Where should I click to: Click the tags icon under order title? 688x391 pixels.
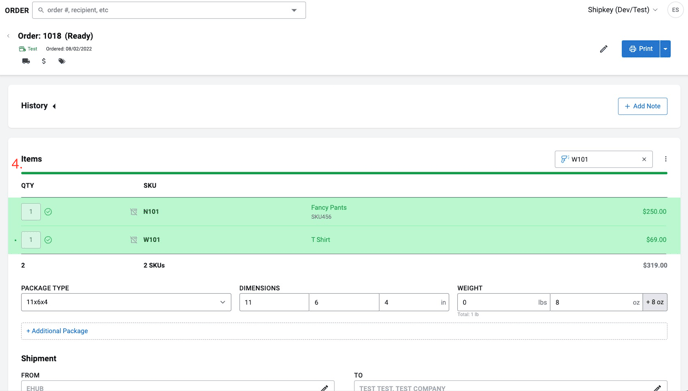[x=62, y=61]
